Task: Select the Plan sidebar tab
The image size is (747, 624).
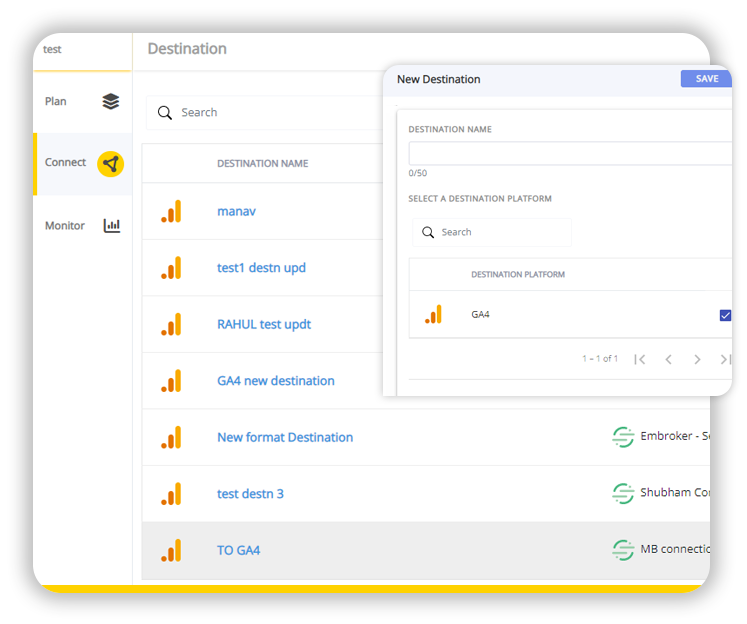Action: point(56,101)
